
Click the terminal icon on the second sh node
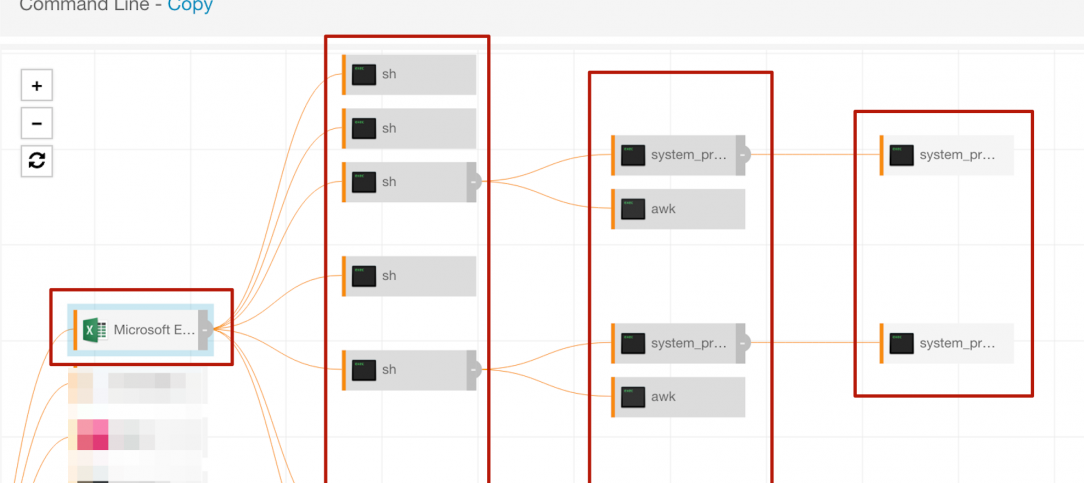[x=363, y=128]
